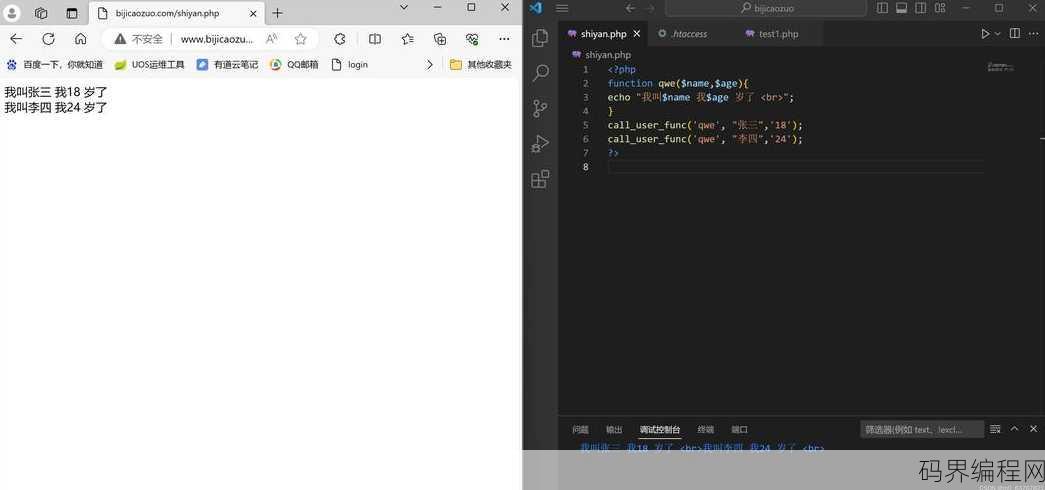Open the 输出 panel tab
Image resolution: width=1045 pixels, height=490 pixels.
point(614,430)
